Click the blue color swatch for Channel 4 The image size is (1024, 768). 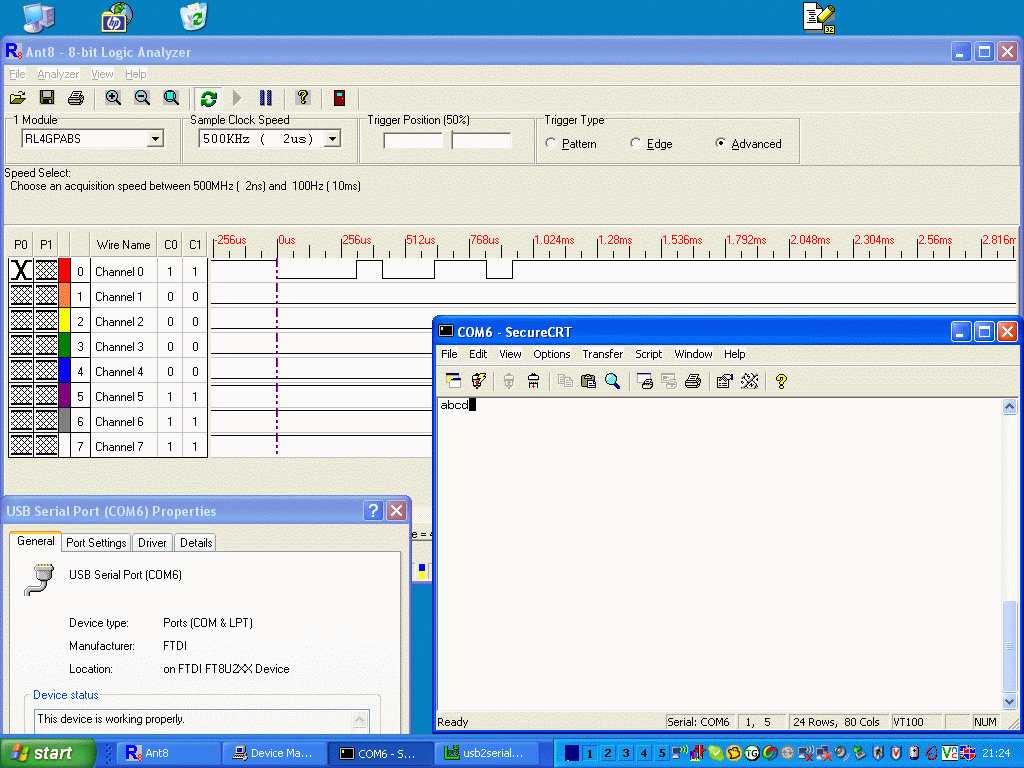[x=65, y=371]
